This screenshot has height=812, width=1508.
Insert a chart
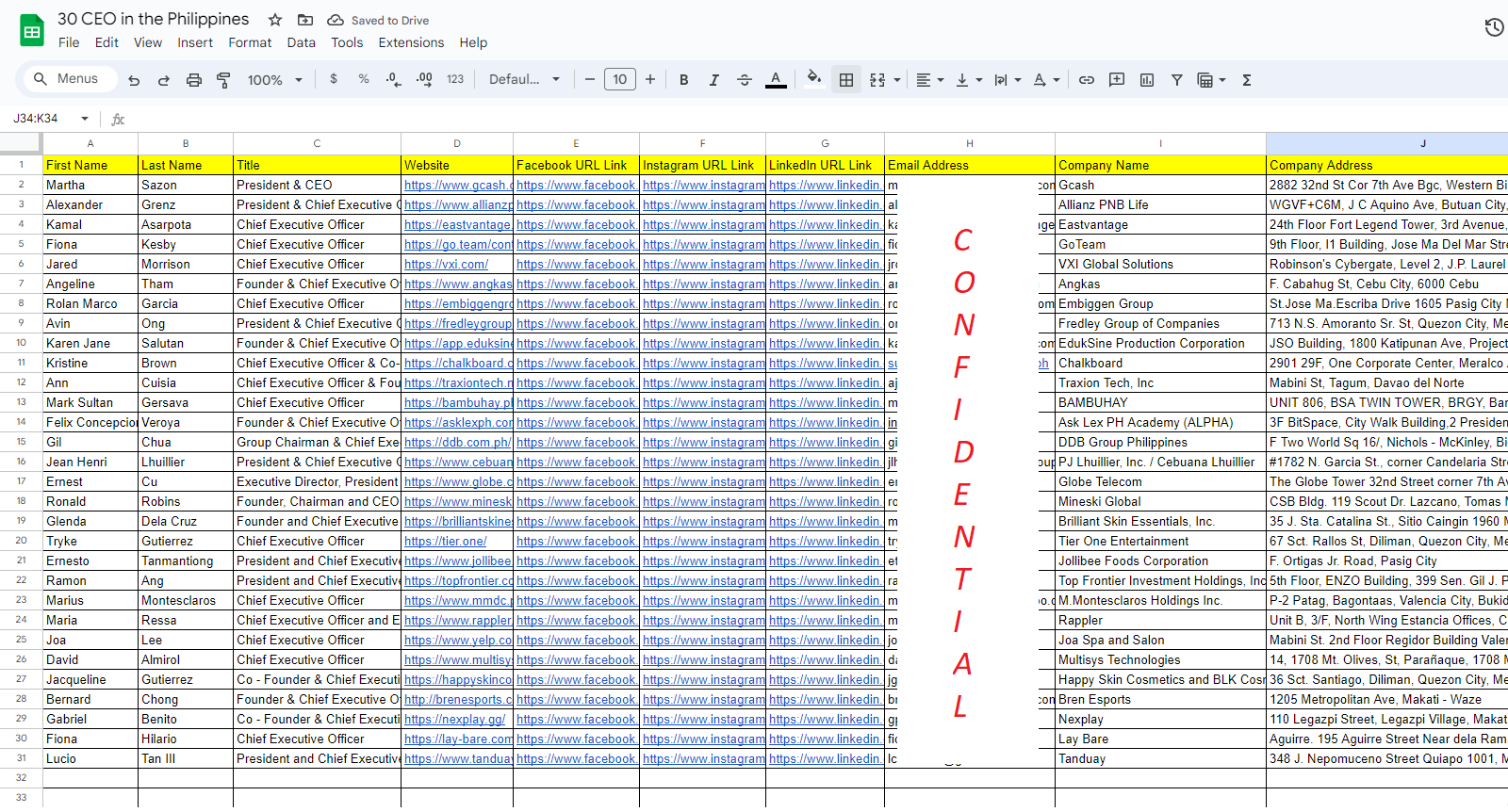[1147, 80]
